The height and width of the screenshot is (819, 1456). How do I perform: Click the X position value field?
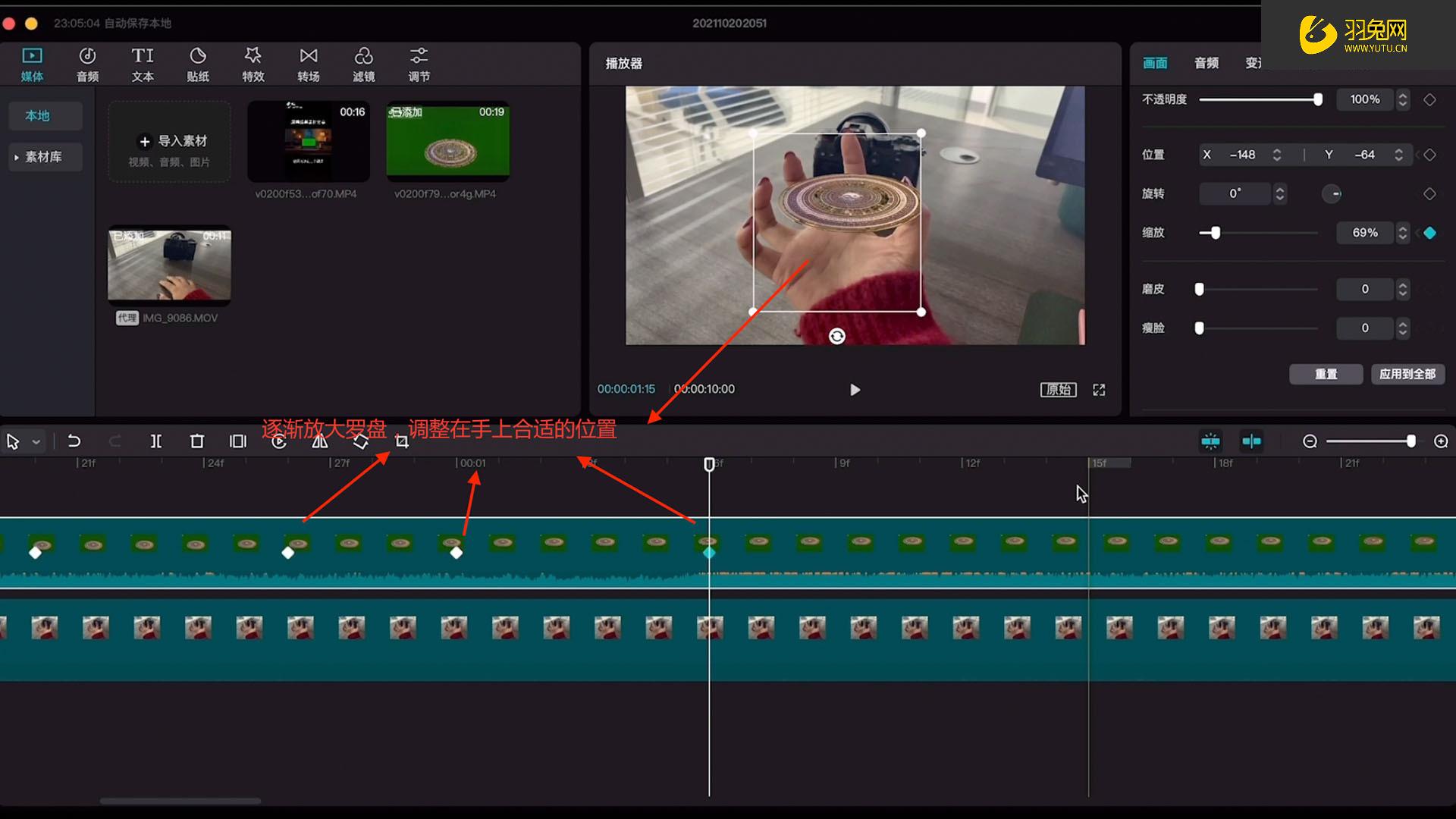click(1241, 155)
